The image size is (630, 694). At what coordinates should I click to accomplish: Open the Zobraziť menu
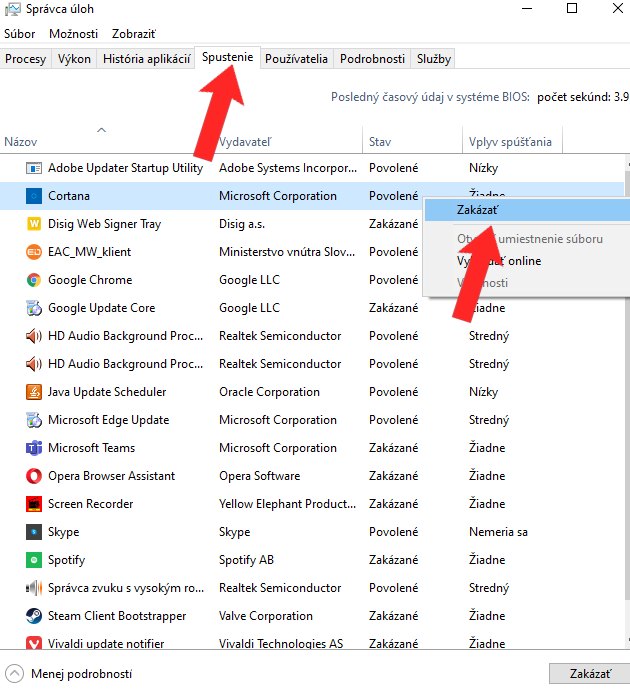[x=134, y=34]
